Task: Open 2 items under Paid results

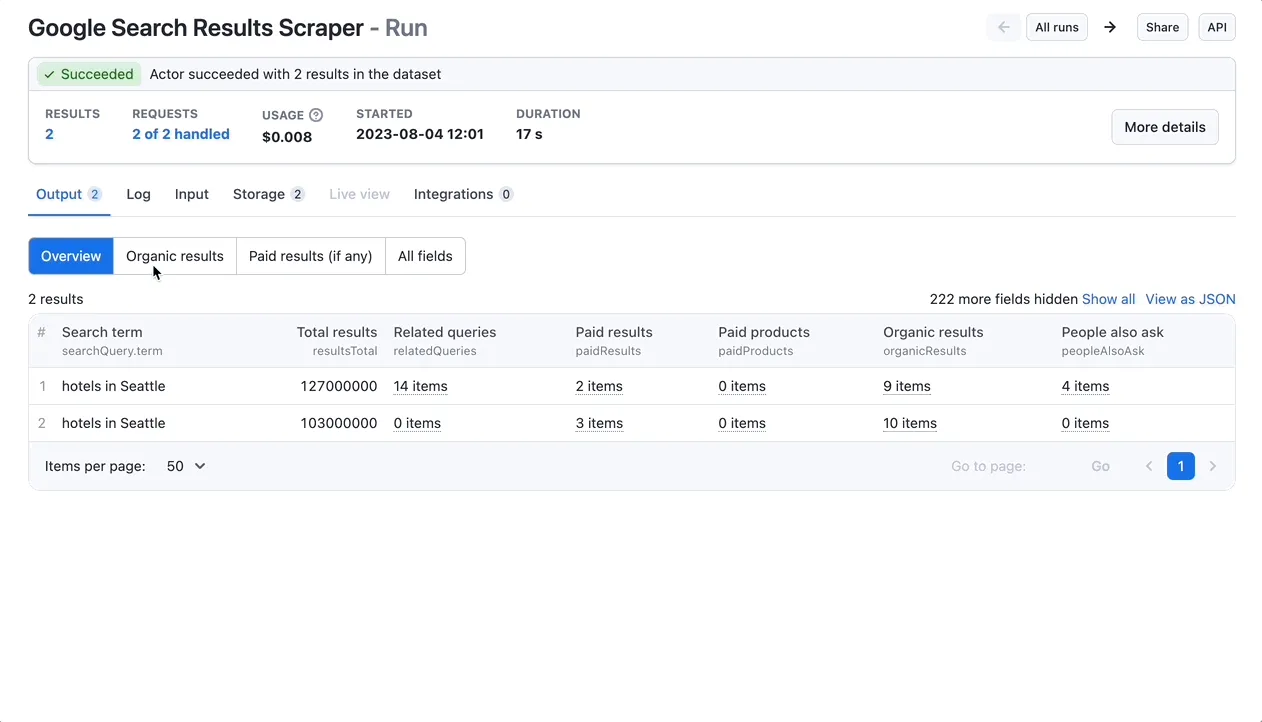Action: pos(599,386)
